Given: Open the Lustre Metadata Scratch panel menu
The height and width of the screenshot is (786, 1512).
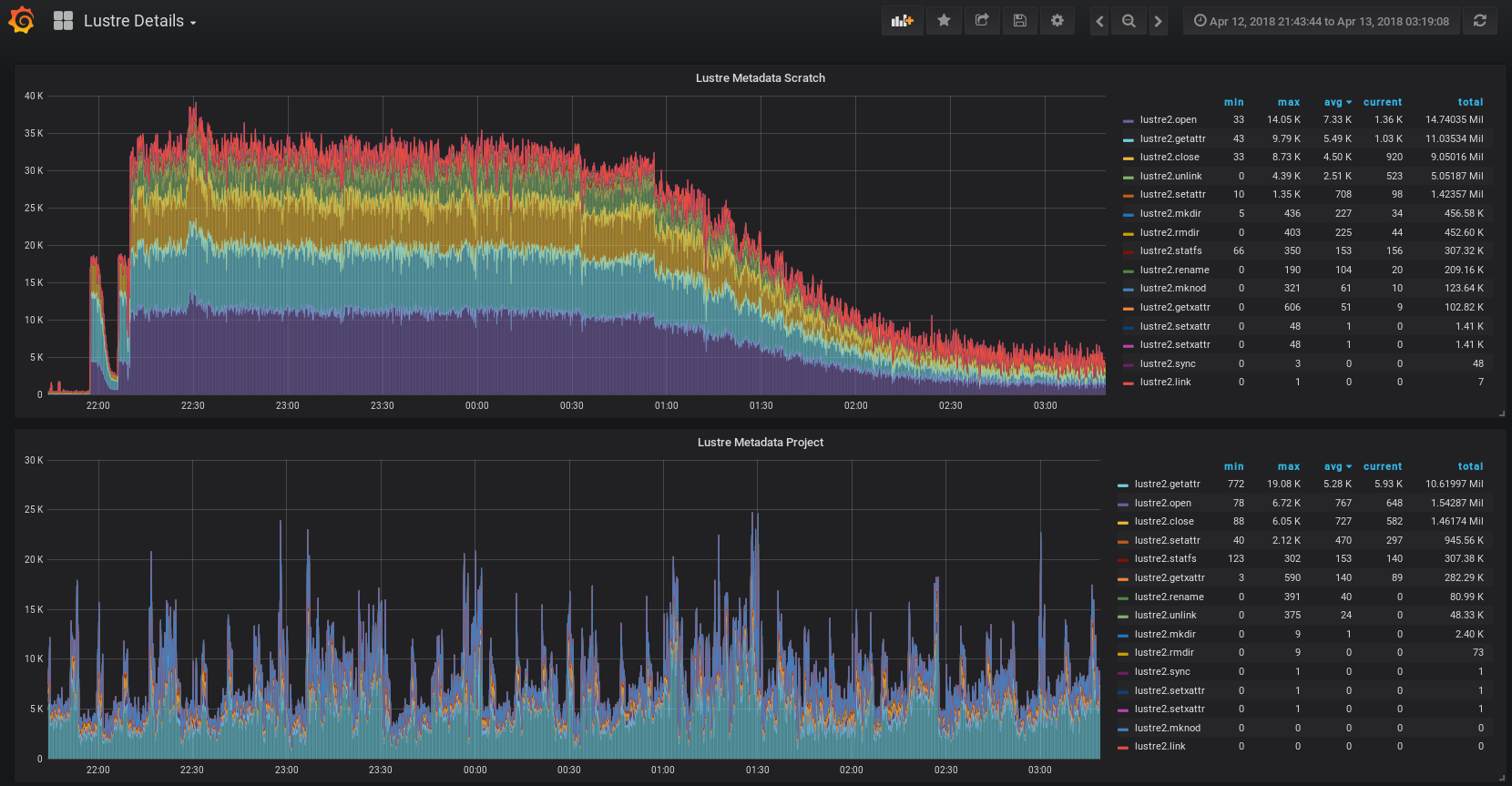Looking at the screenshot, I should pyautogui.click(x=760, y=78).
